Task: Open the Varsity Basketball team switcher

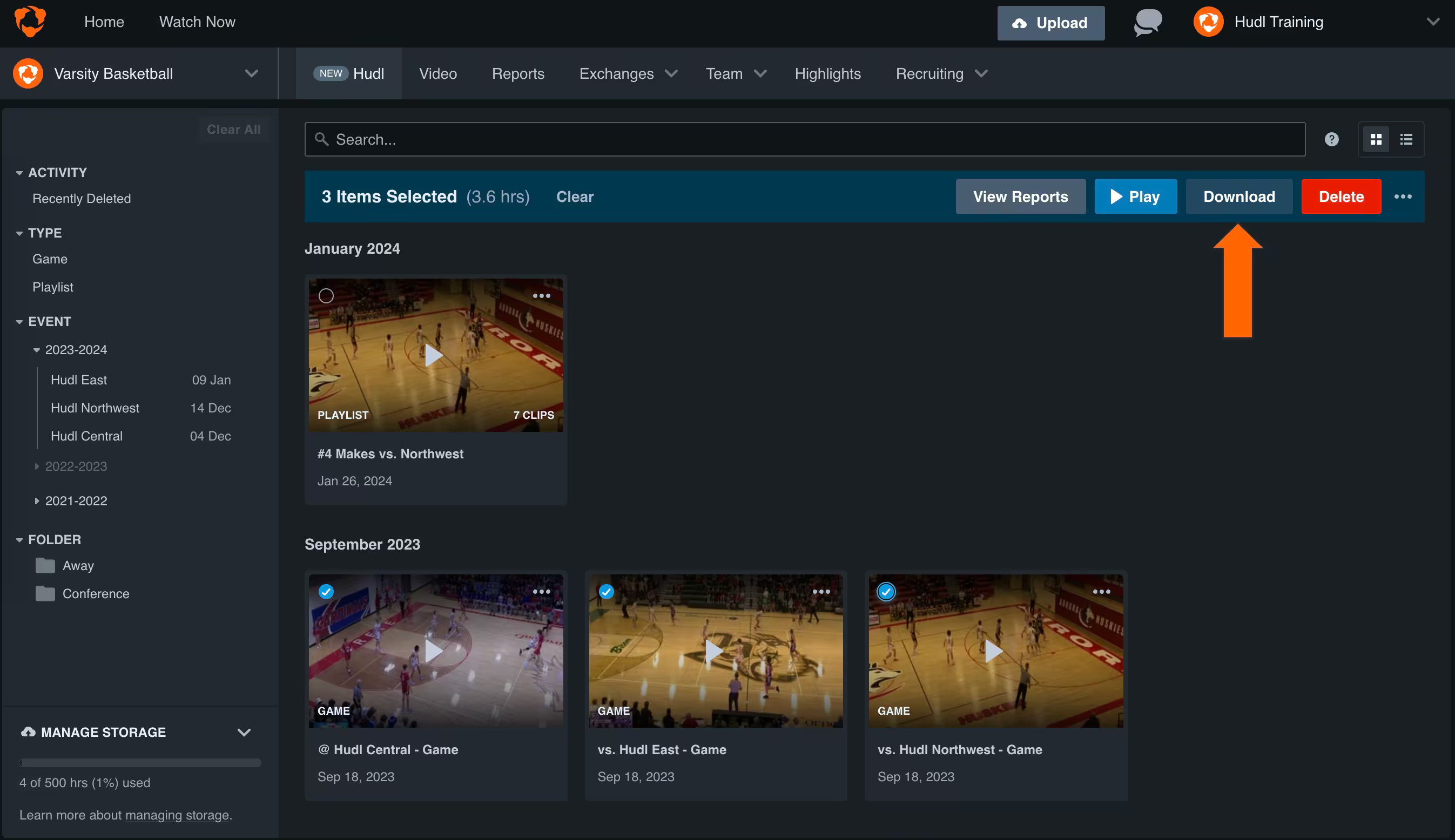Action: [251, 73]
